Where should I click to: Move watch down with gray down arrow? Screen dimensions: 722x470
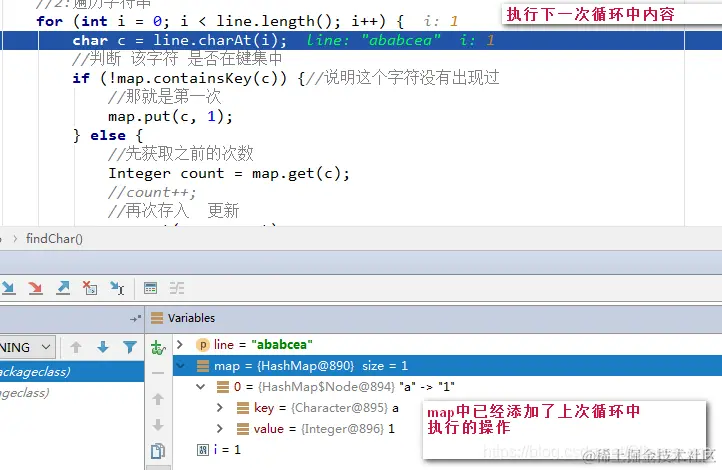[158, 425]
